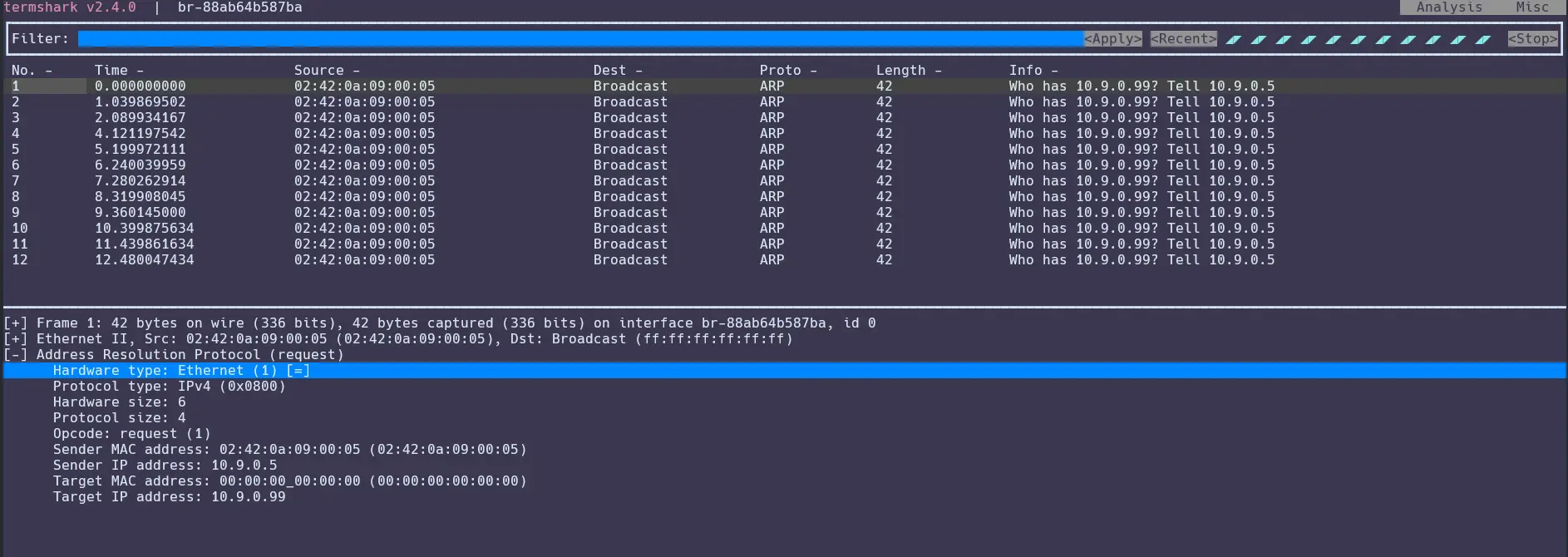
Task: Sort by the Time column header
Action: [x=119, y=71]
